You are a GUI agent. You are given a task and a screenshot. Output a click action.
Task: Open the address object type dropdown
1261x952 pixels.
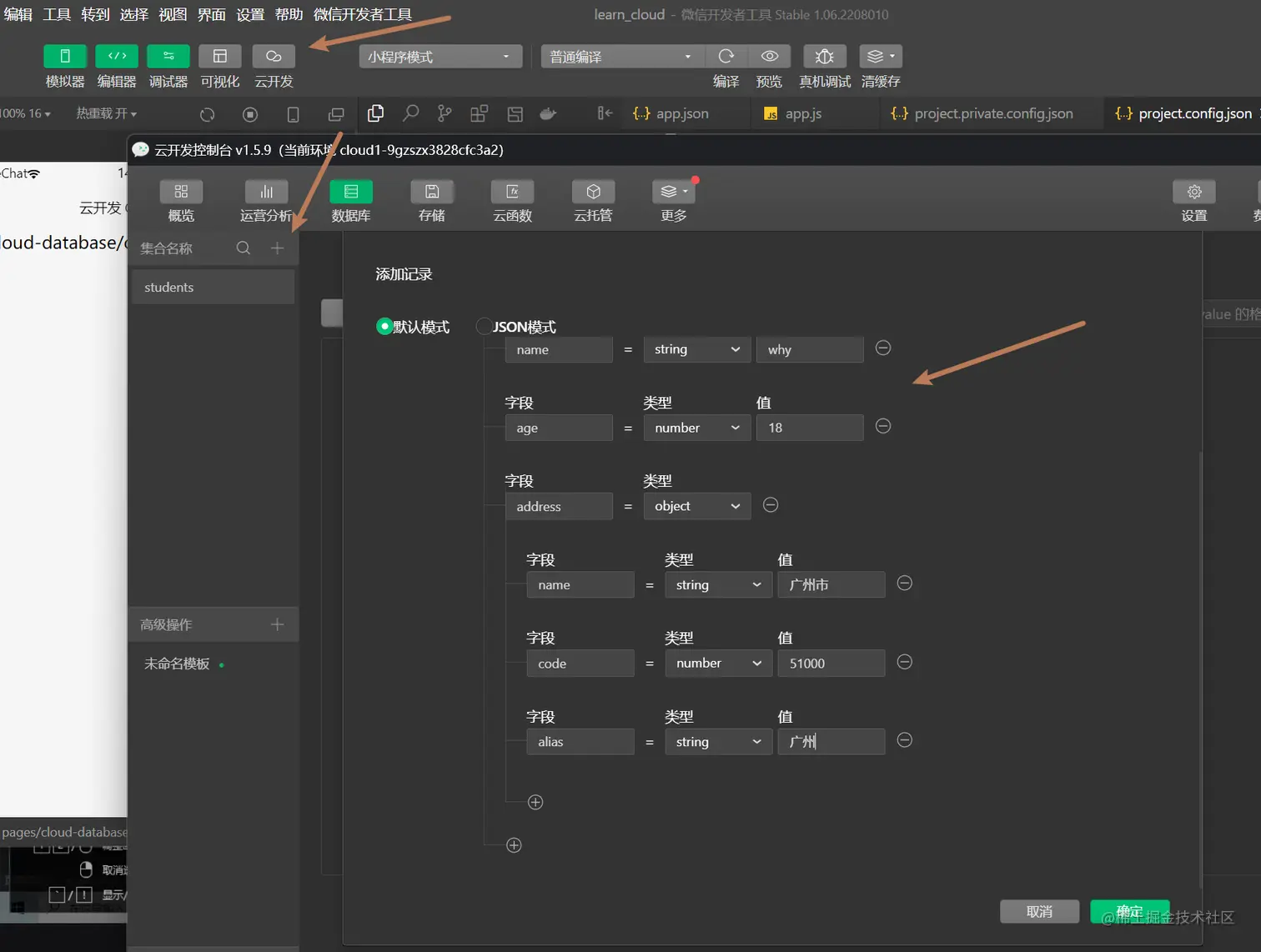coord(697,506)
